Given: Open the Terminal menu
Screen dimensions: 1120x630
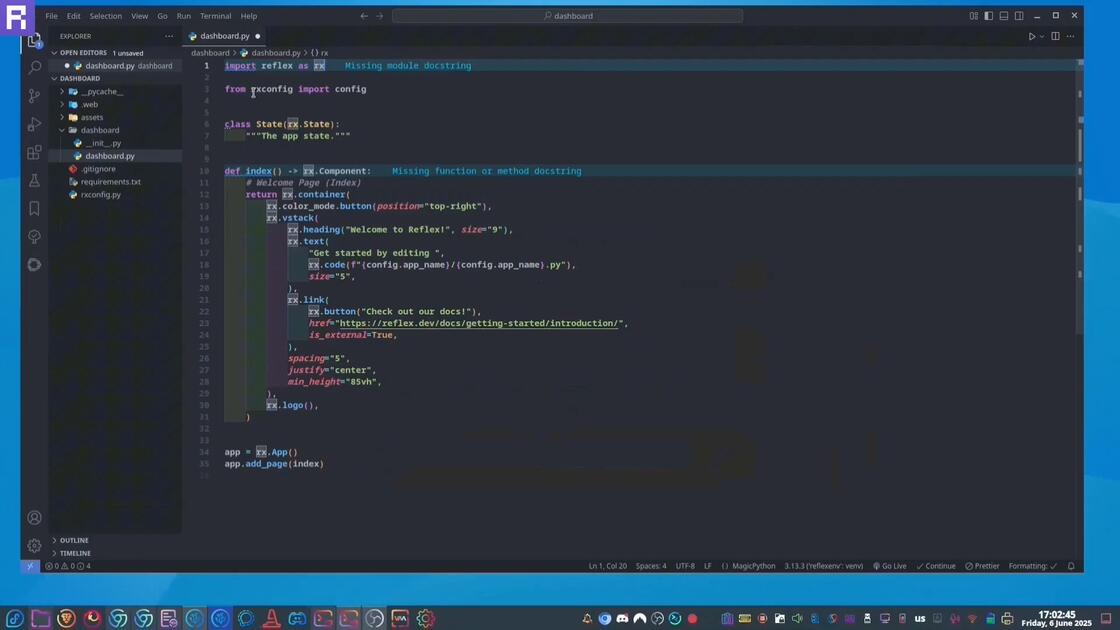Looking at the screenshot, I should [x=215, y=16].
